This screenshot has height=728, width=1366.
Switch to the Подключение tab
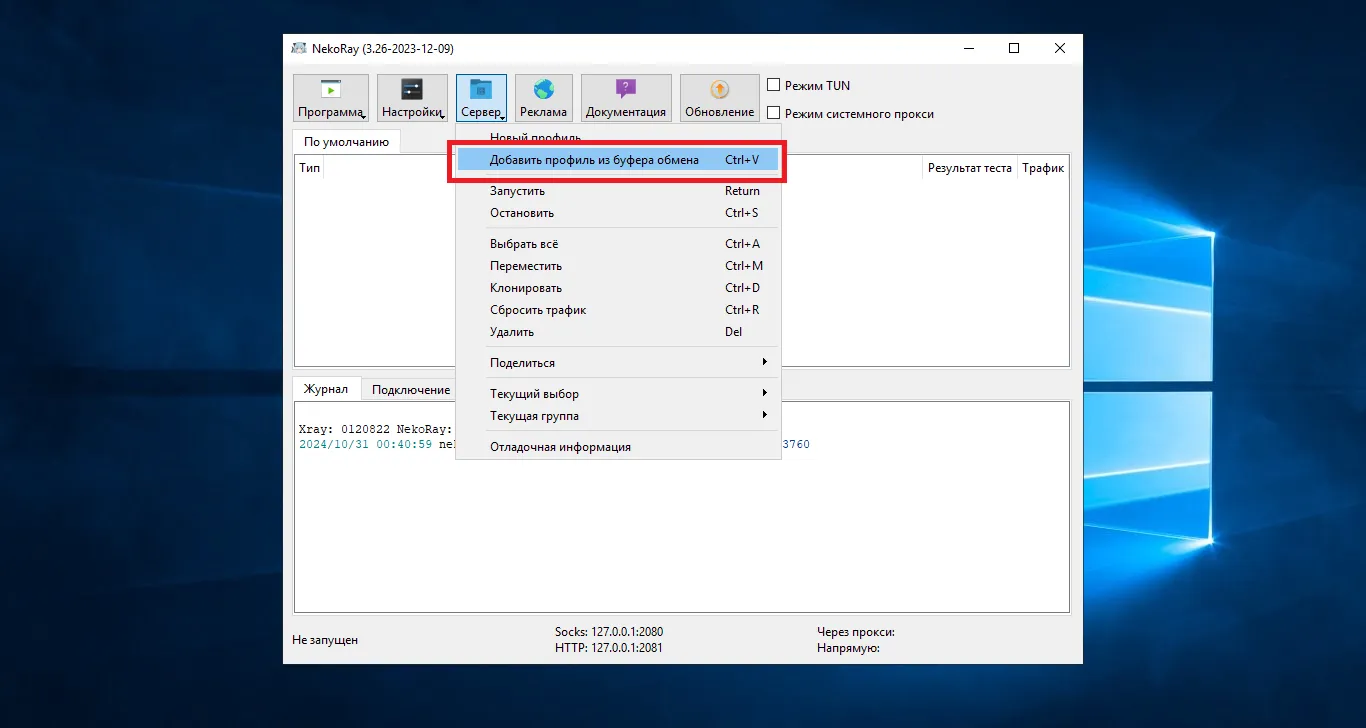(x=411, y=389)
